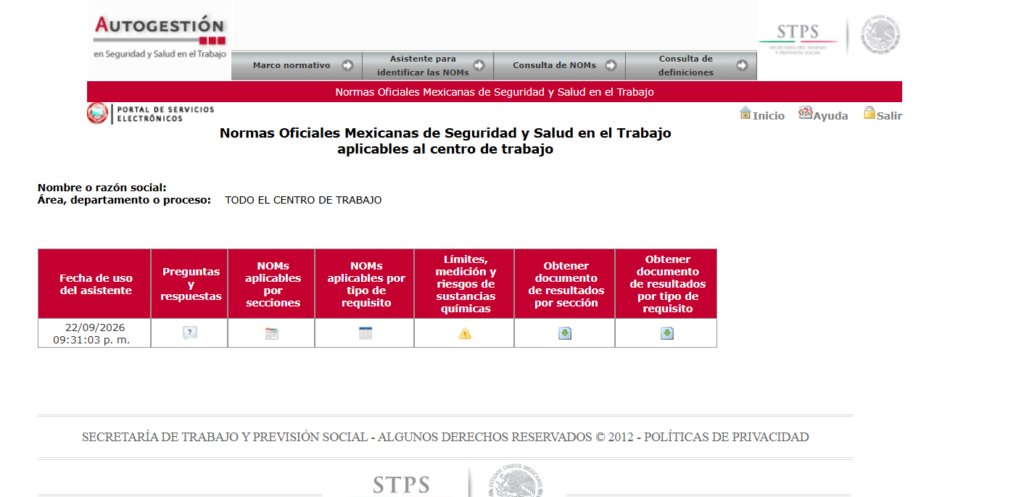Click the Nombre o razón social label

click(x=102, y=188)
